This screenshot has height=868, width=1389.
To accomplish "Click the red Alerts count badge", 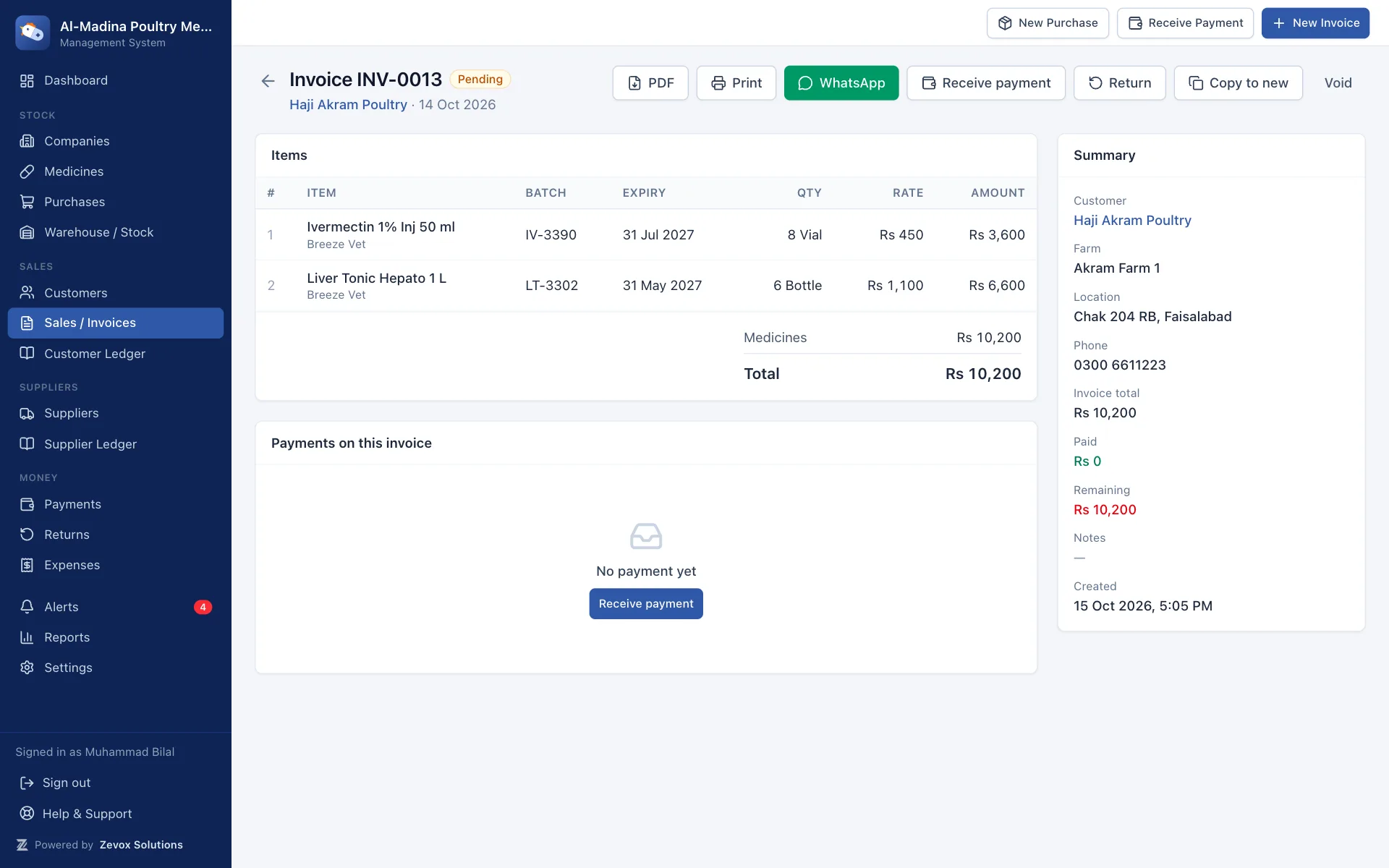I will [203, 607].
